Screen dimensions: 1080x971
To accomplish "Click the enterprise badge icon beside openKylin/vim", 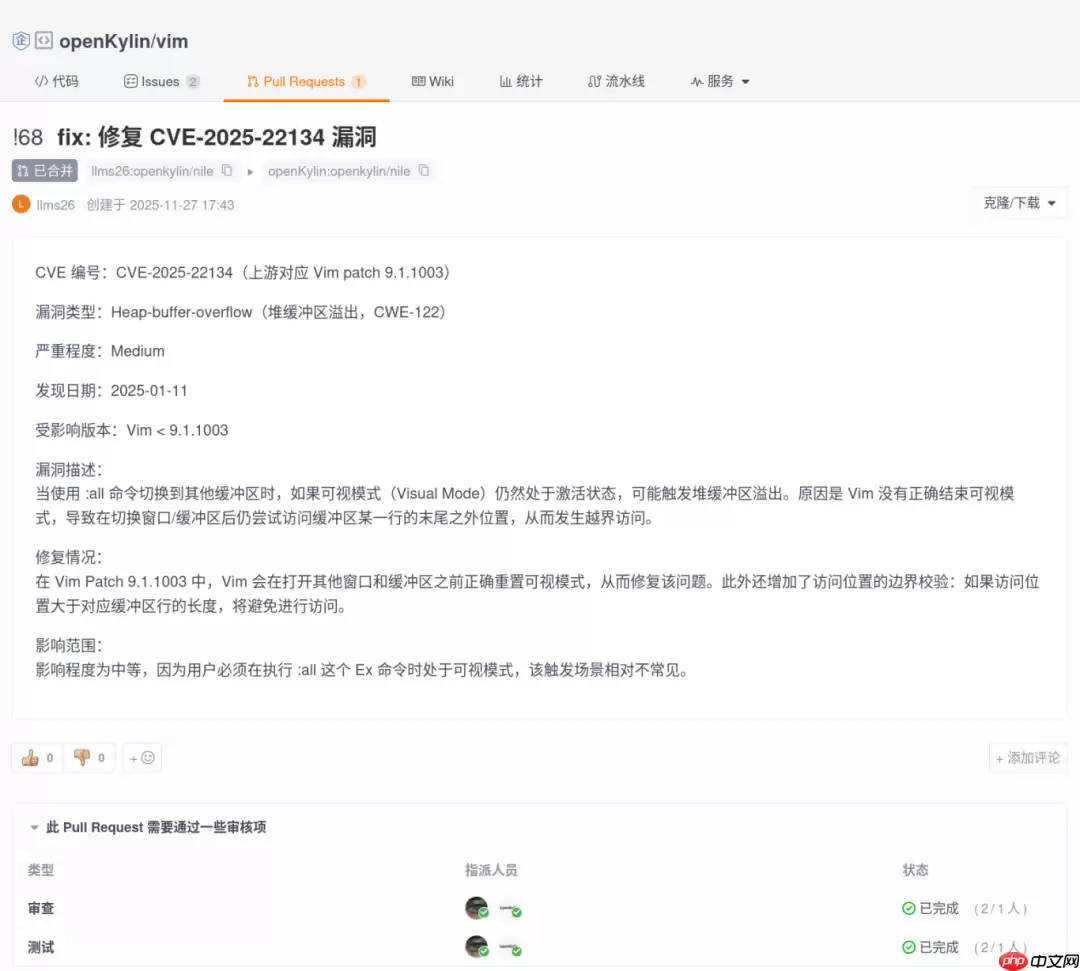I will (x=21, y=40).
